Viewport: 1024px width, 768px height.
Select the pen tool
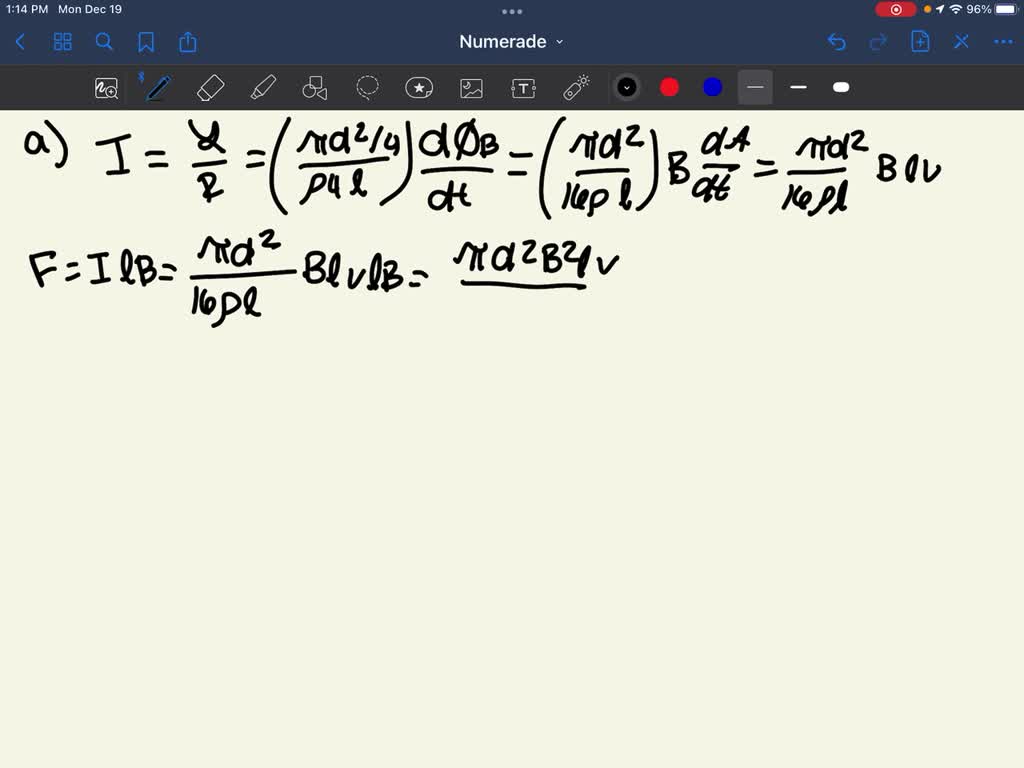pyautogui.click(x=157, y=88)
